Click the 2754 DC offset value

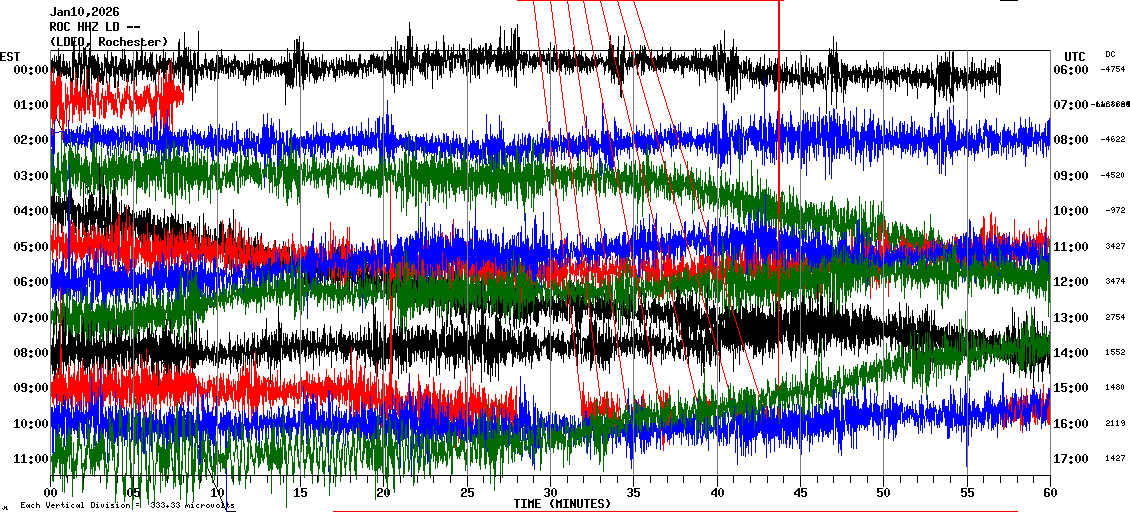[x=1115, y=318]
